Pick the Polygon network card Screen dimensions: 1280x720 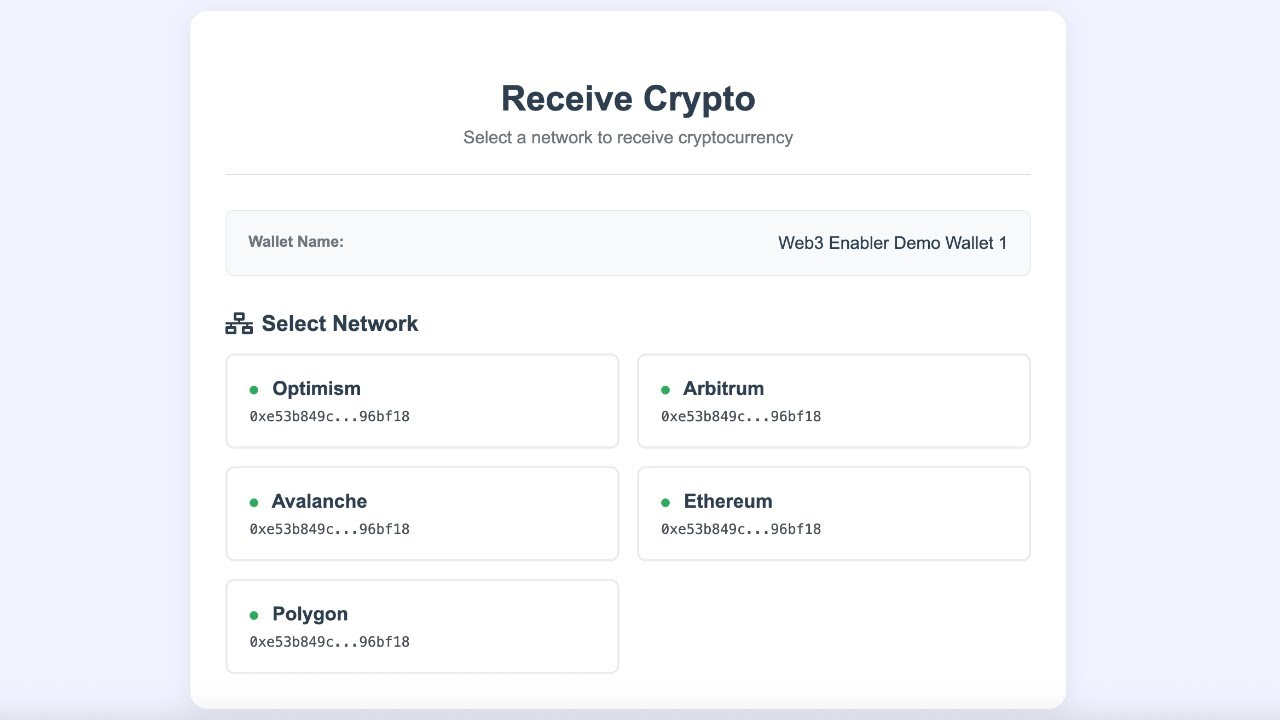pyautogui.click(x=422, y=627)
